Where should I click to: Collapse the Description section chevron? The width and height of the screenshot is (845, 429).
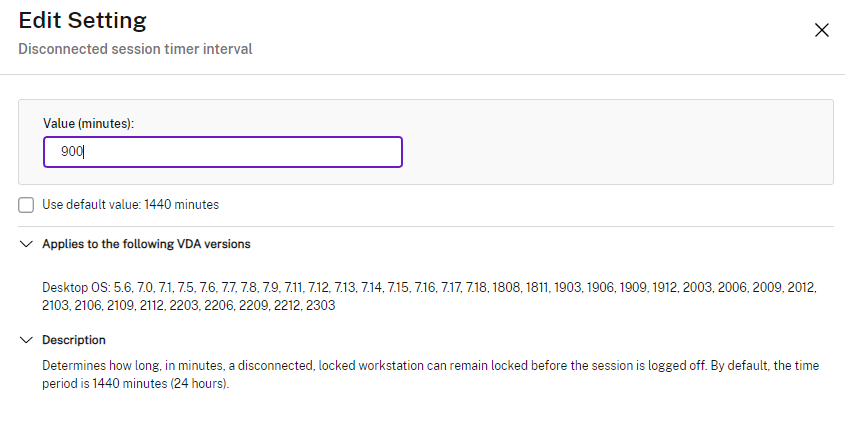[26, 340]
